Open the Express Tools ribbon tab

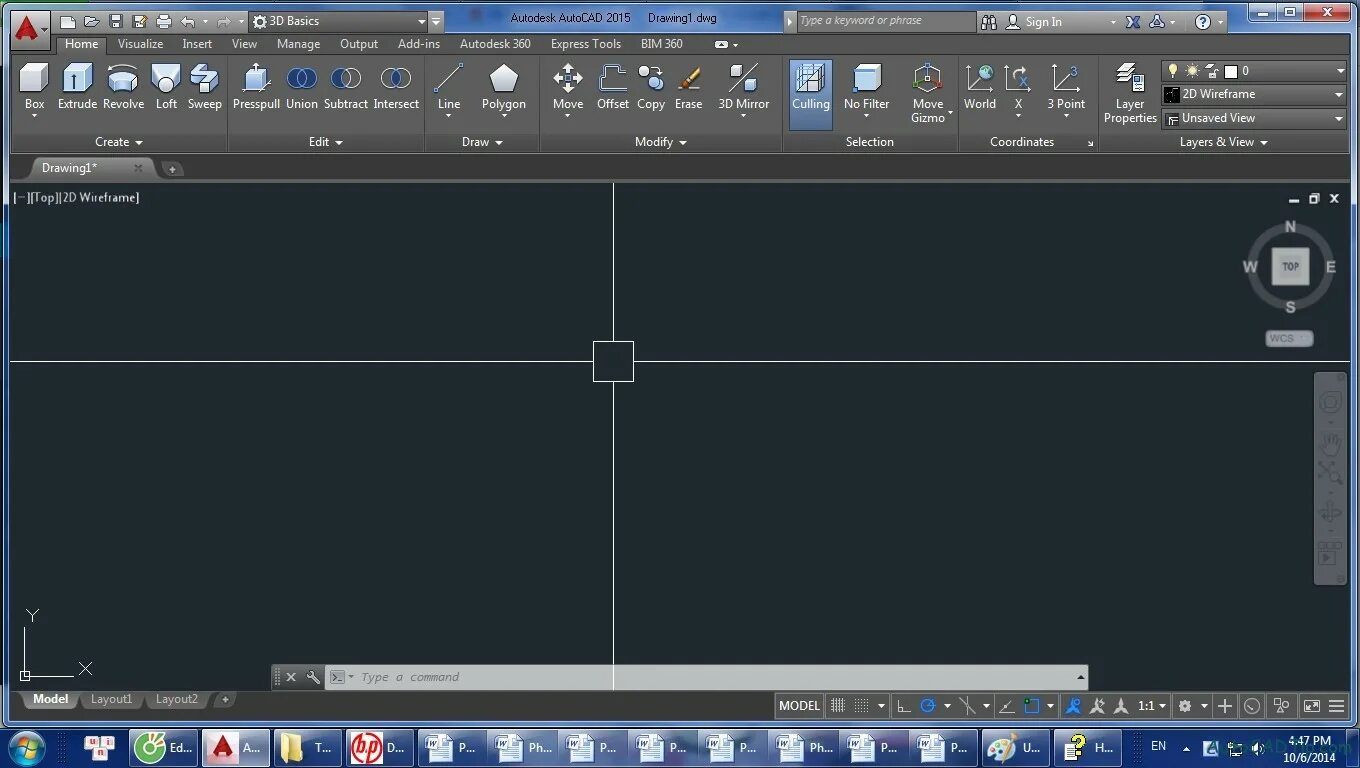tap(585, 44)
